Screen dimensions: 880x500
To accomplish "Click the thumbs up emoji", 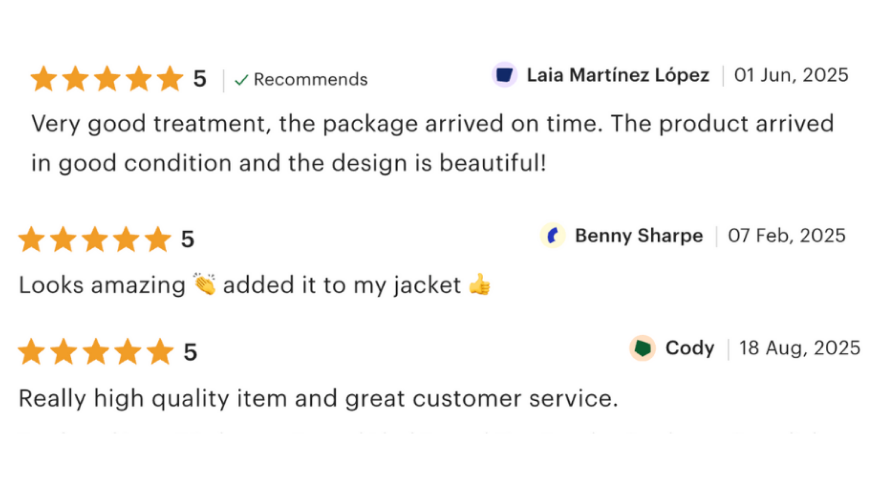I will click(x=480, y=285).
